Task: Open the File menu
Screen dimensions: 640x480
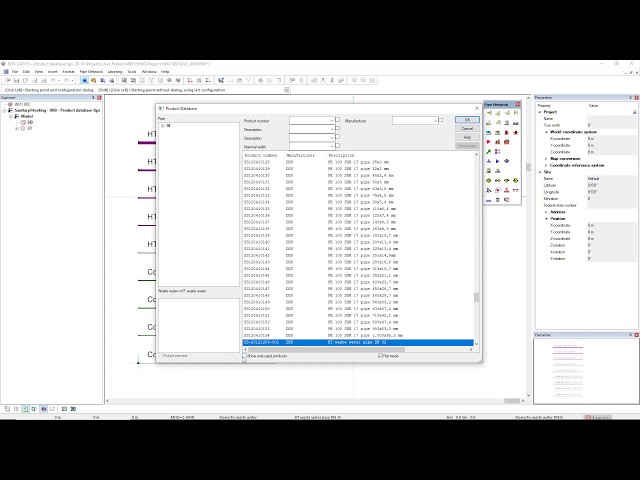Action: tap(15, 71)
